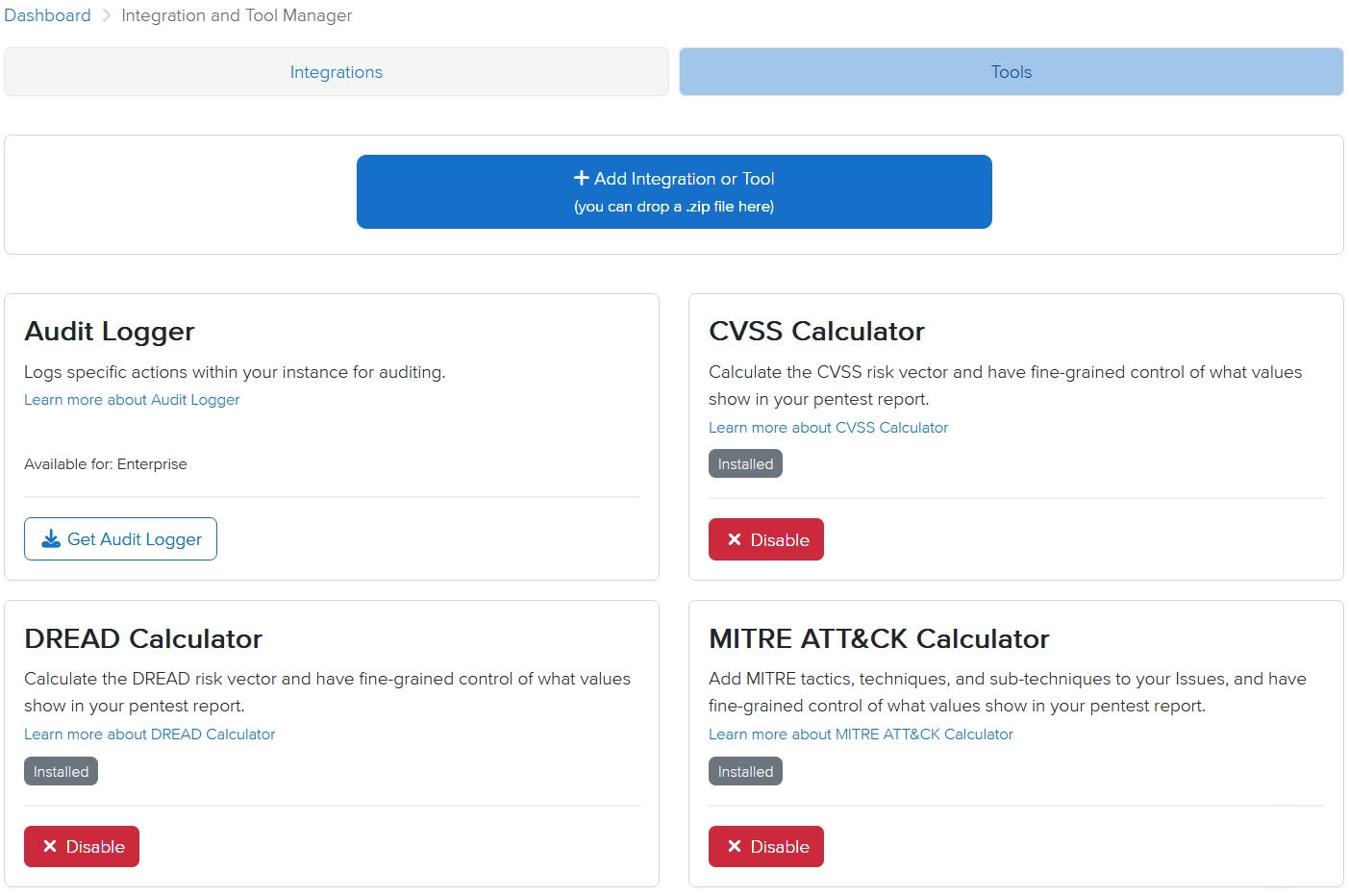
Task: Switch to the Tools tab
Action: [x=1011, y=72]
